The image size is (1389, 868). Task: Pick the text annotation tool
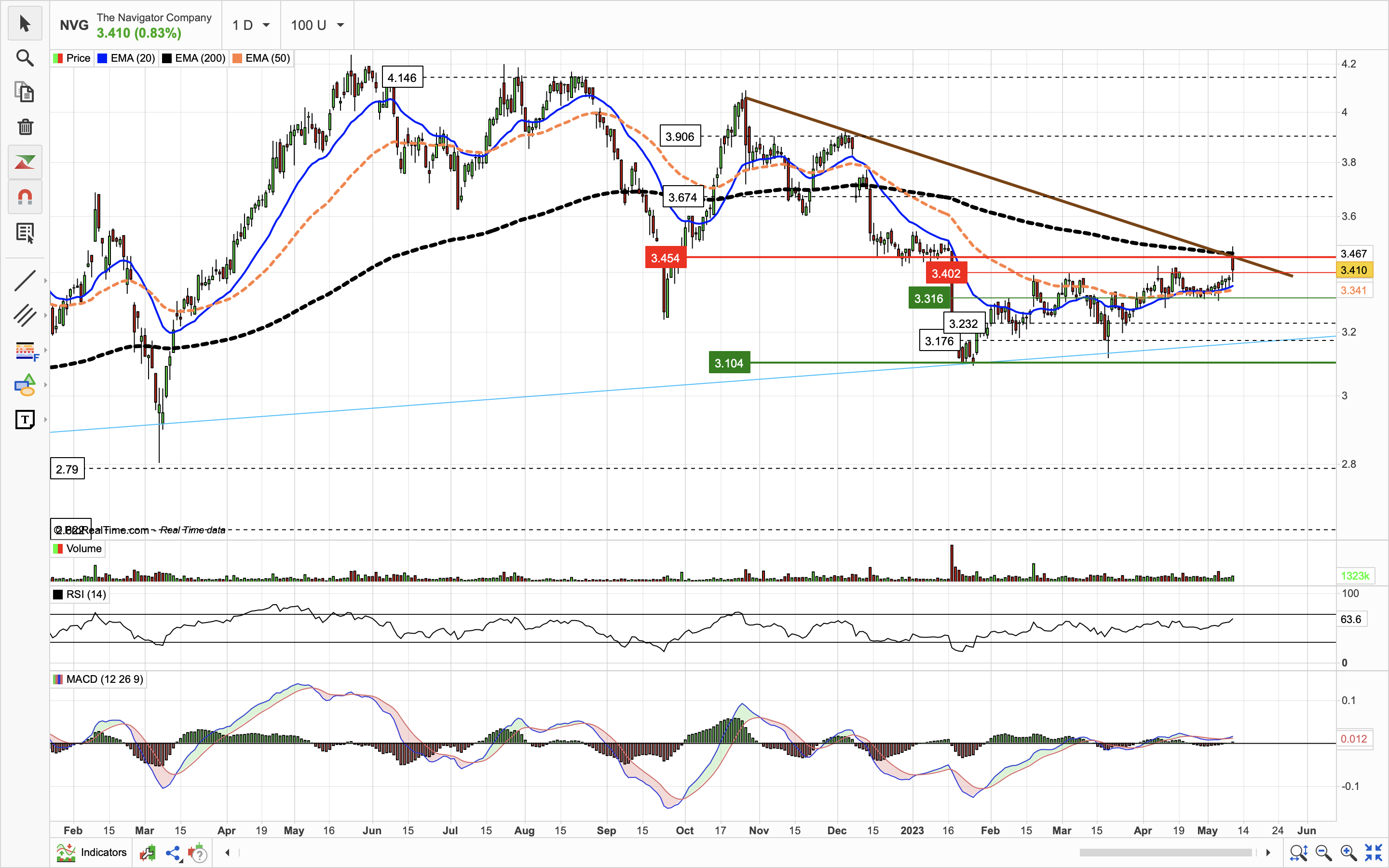pyautogui.click(x=25, y=420)
